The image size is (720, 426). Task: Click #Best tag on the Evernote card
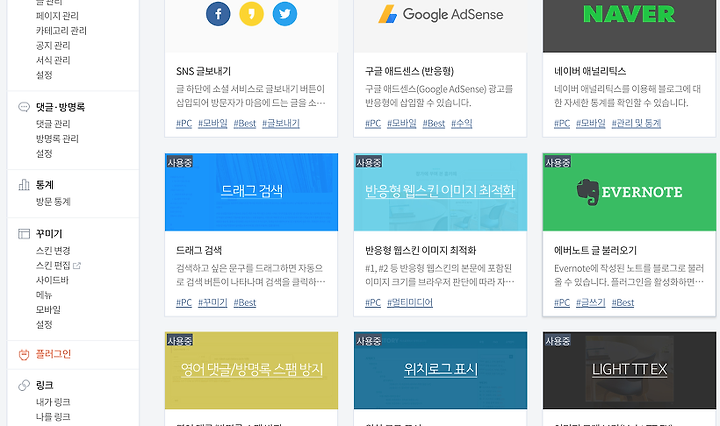tap(623, 303)
